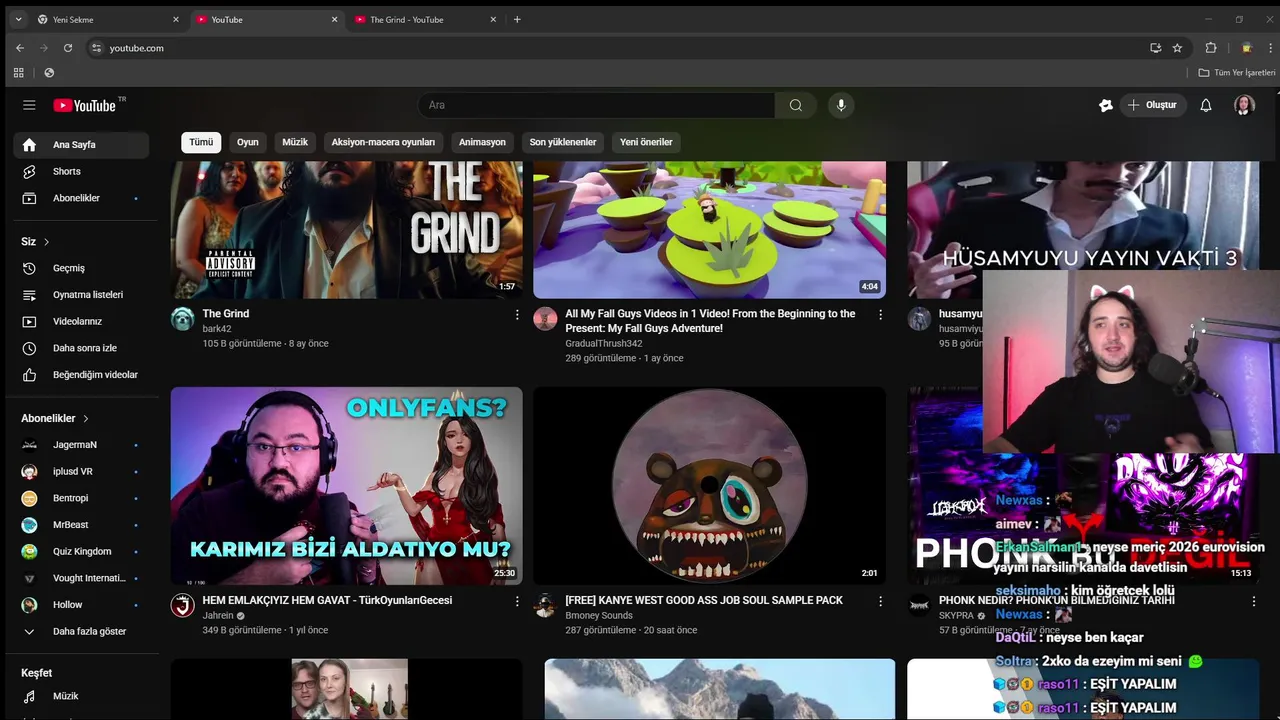Viewport: 1280px width, 720px height.
Task: Select the Tümü filter chip
Action: [201, 142]
